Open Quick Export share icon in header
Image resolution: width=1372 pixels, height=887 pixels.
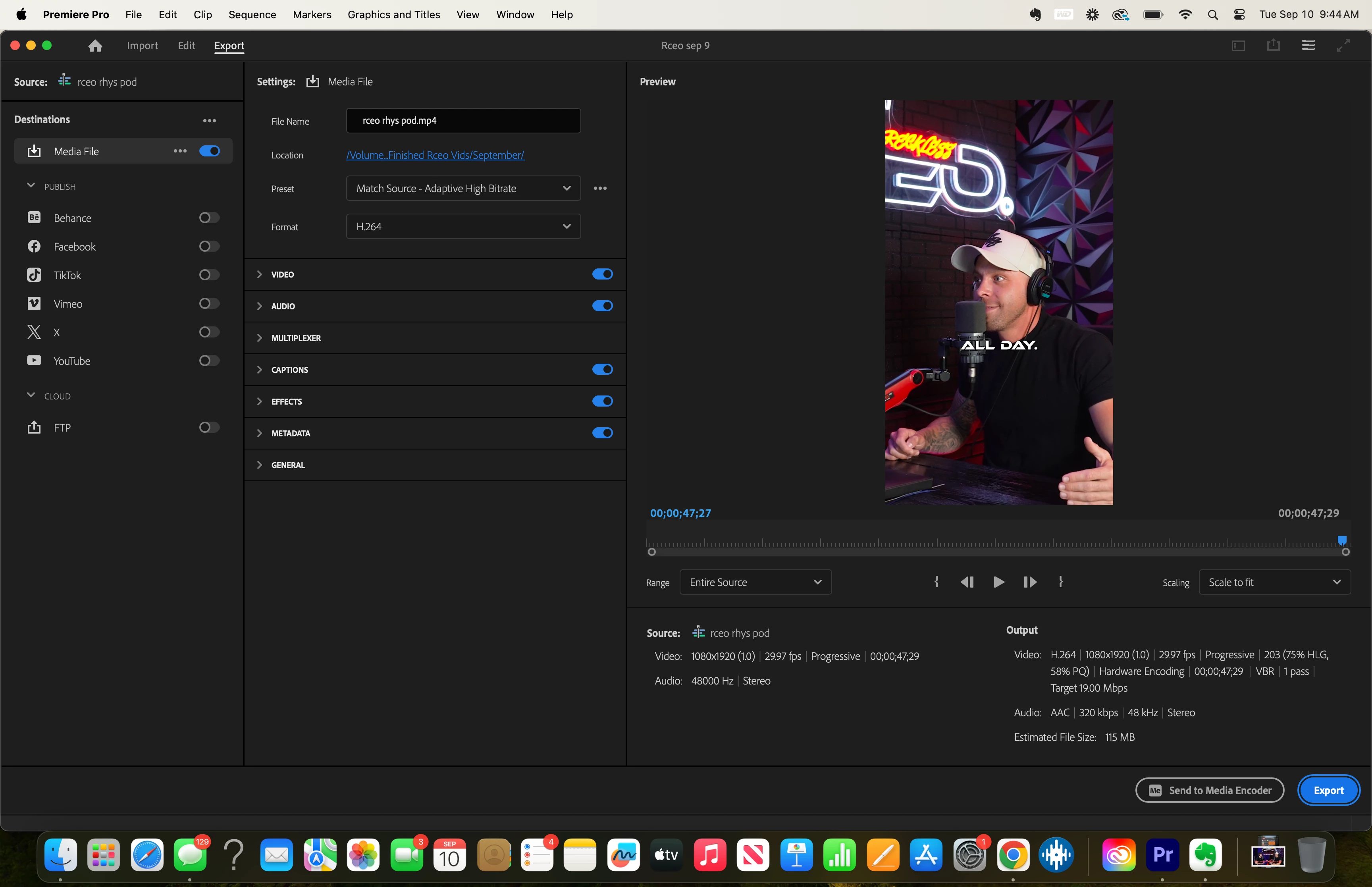1273,45
